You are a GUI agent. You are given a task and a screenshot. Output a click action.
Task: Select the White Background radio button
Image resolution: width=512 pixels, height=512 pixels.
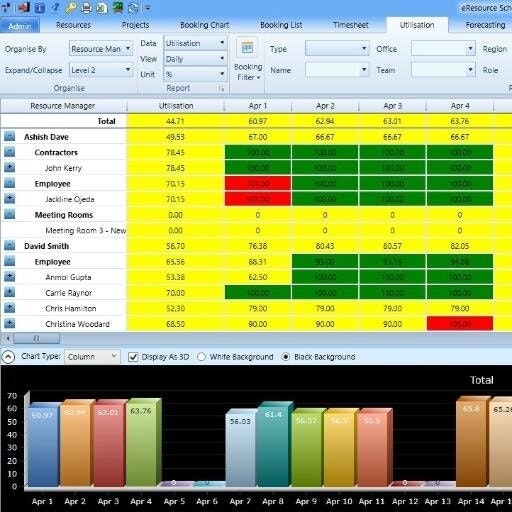coord(201,357)
